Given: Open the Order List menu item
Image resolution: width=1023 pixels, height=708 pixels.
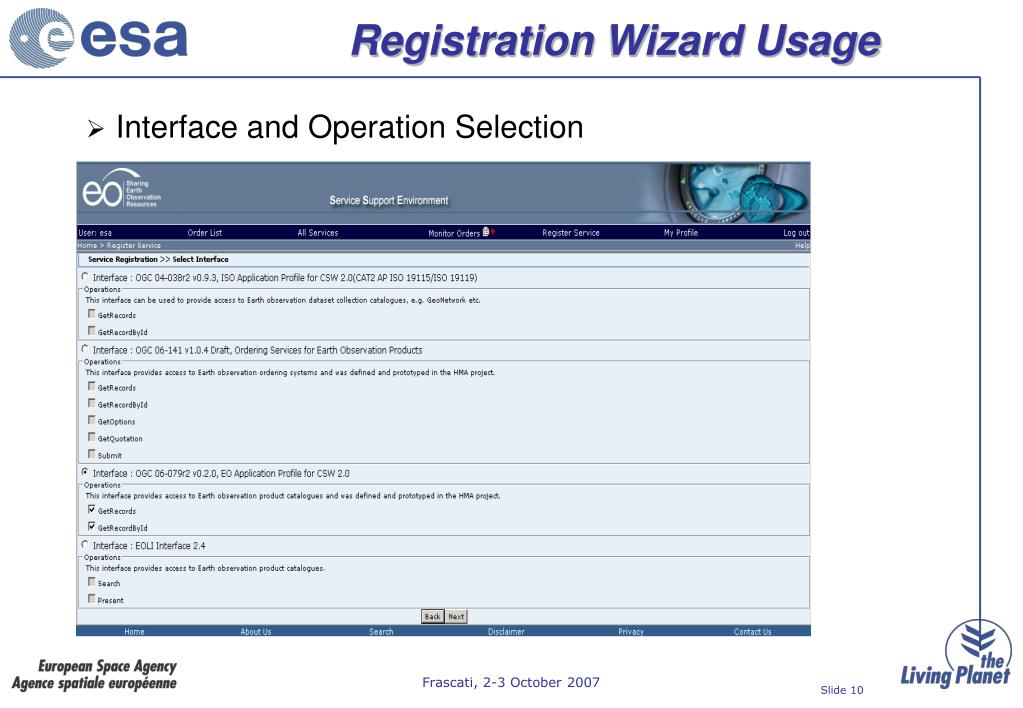Looking at the screenshot, I should 205,233.
